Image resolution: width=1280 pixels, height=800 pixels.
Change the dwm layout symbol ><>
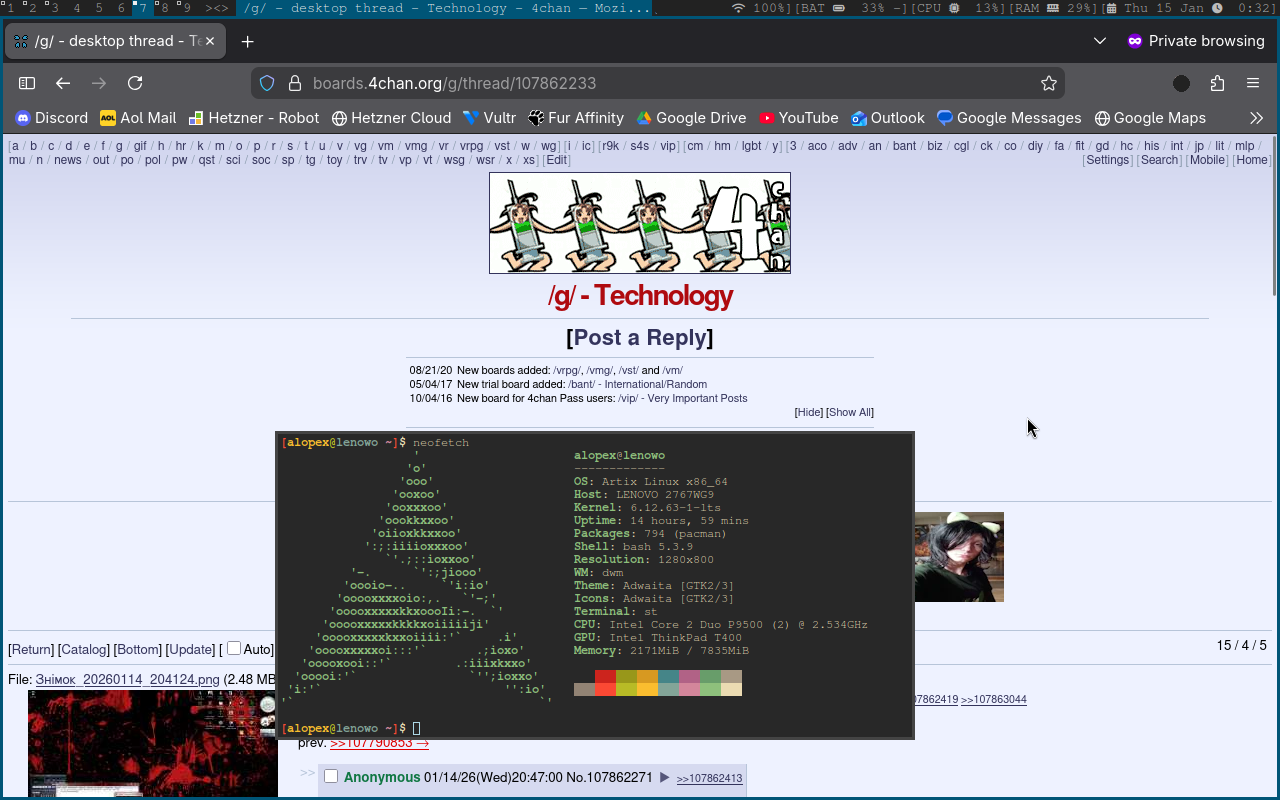click(217, 8)
